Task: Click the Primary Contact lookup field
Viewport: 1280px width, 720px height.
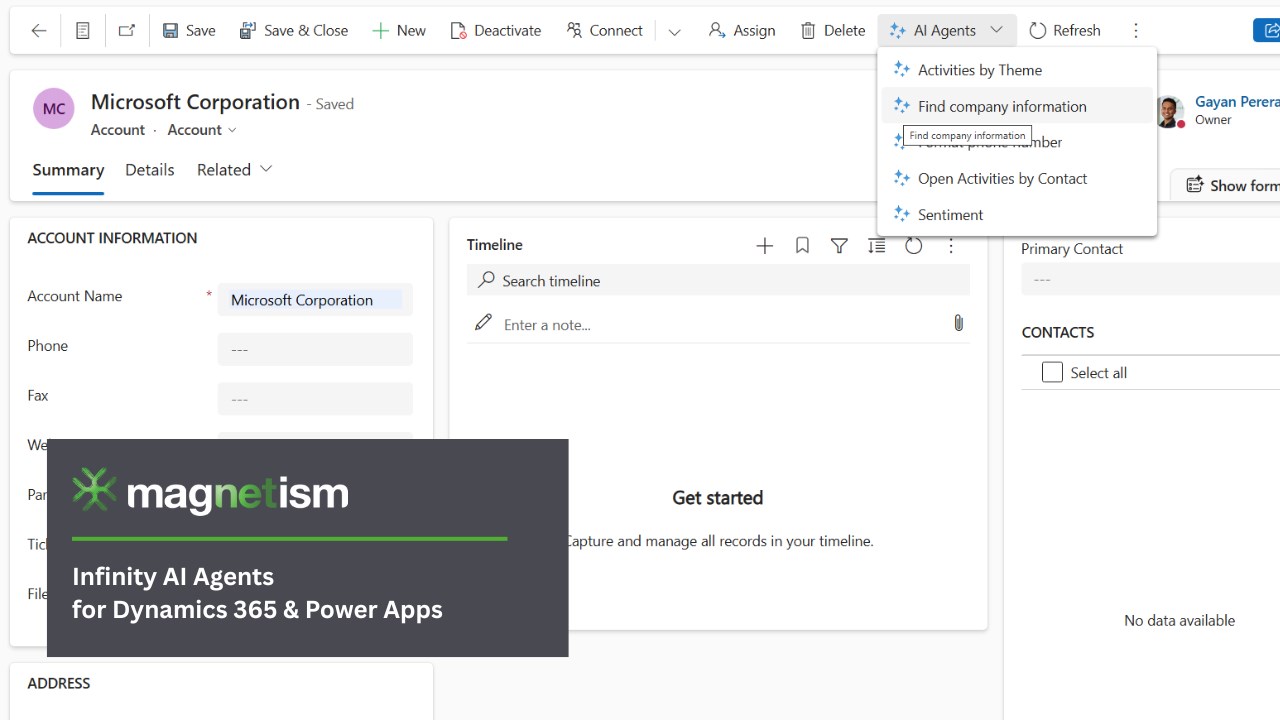Action: (1150, 279)
